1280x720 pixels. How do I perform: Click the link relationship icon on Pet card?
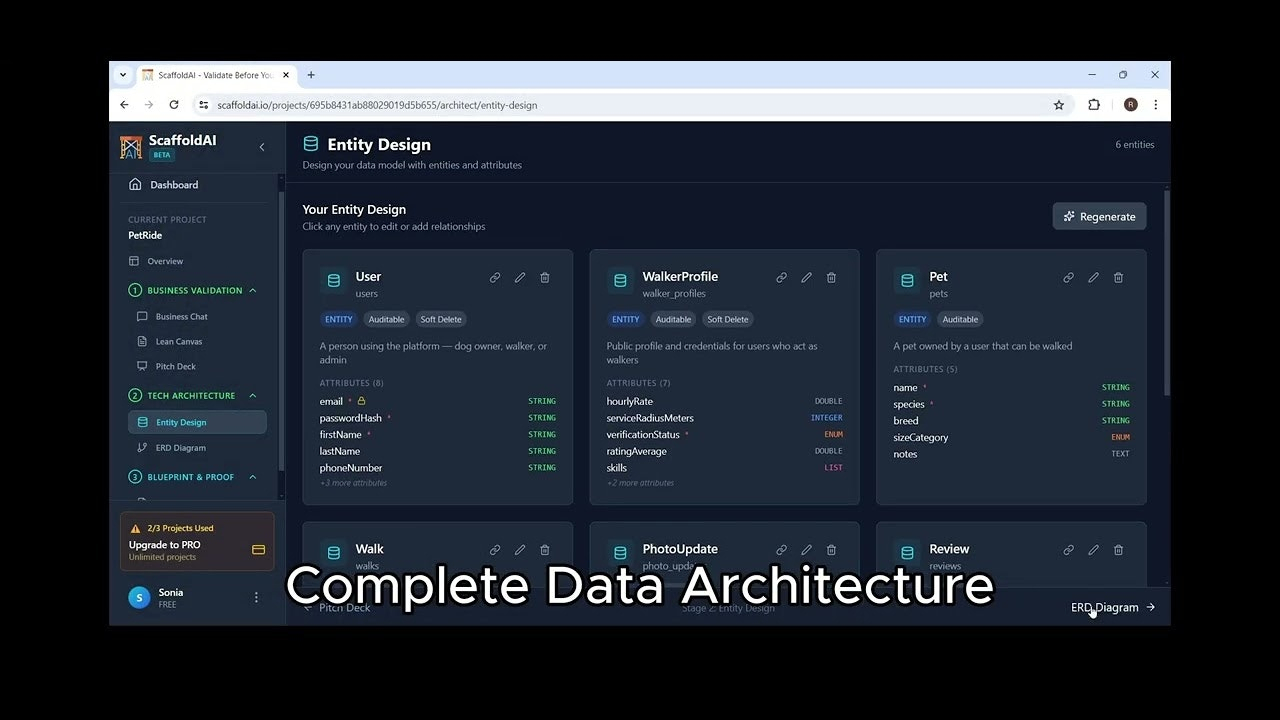(1068, 278)
